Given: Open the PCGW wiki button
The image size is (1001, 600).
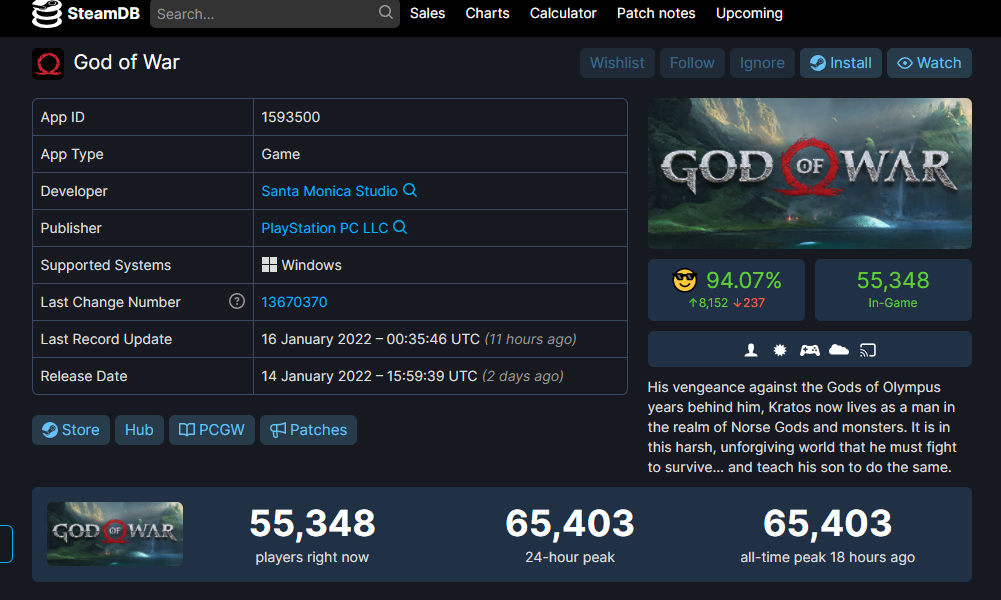Looking at the screenshot, I should [x=211, y=430].
